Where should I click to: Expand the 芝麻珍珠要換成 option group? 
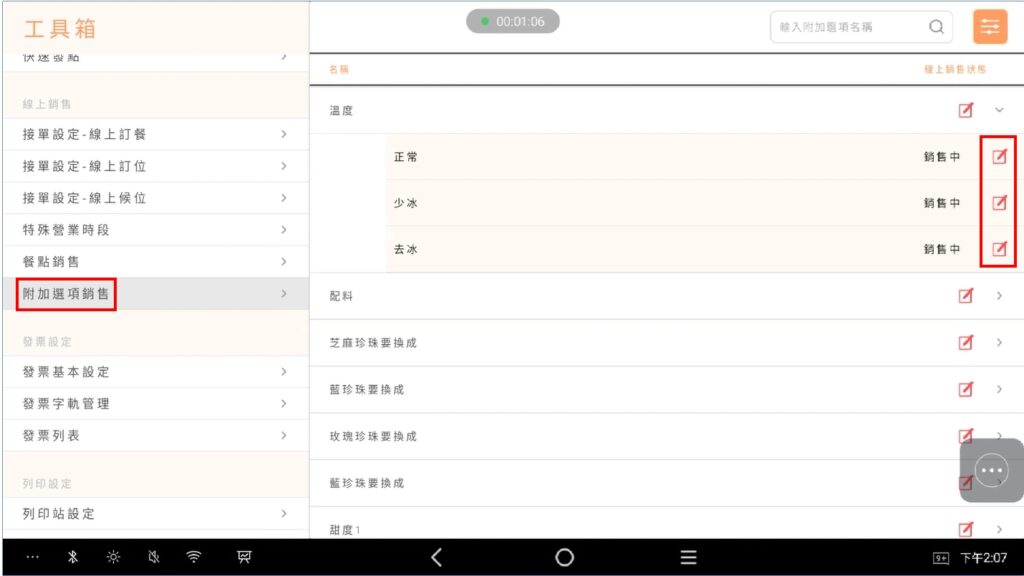click(x=998, y=342)
